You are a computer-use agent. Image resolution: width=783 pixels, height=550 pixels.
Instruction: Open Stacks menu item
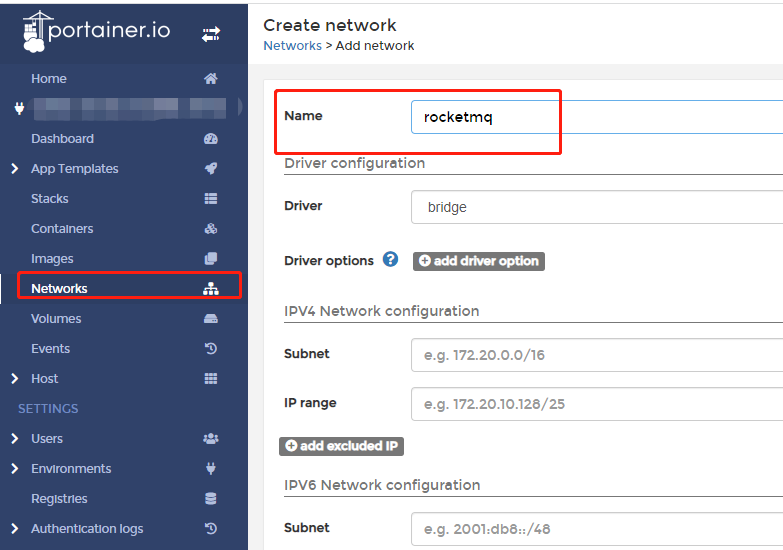[x=49, y=199]
